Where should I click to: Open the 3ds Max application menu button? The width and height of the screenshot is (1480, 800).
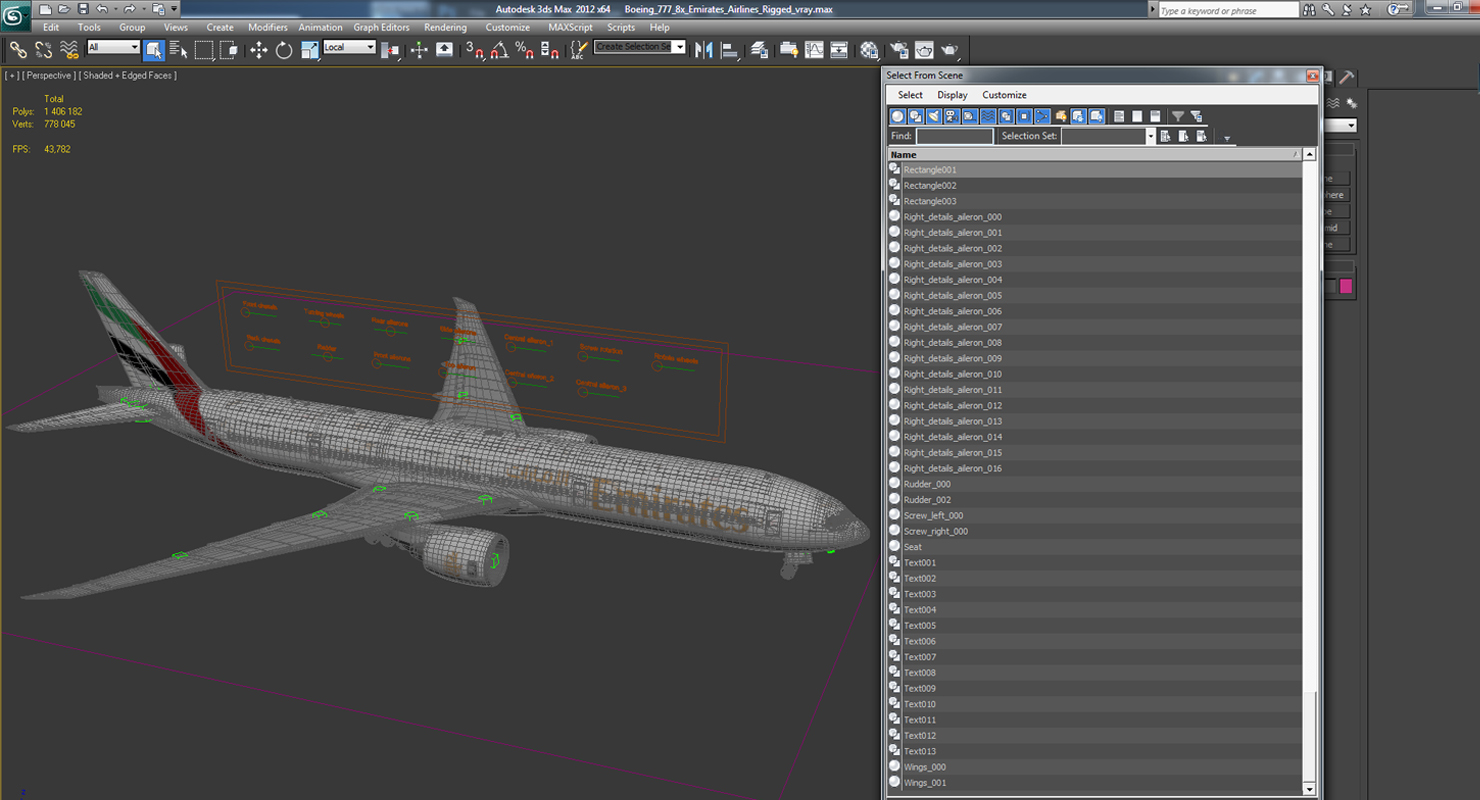[x=15, y=17]
